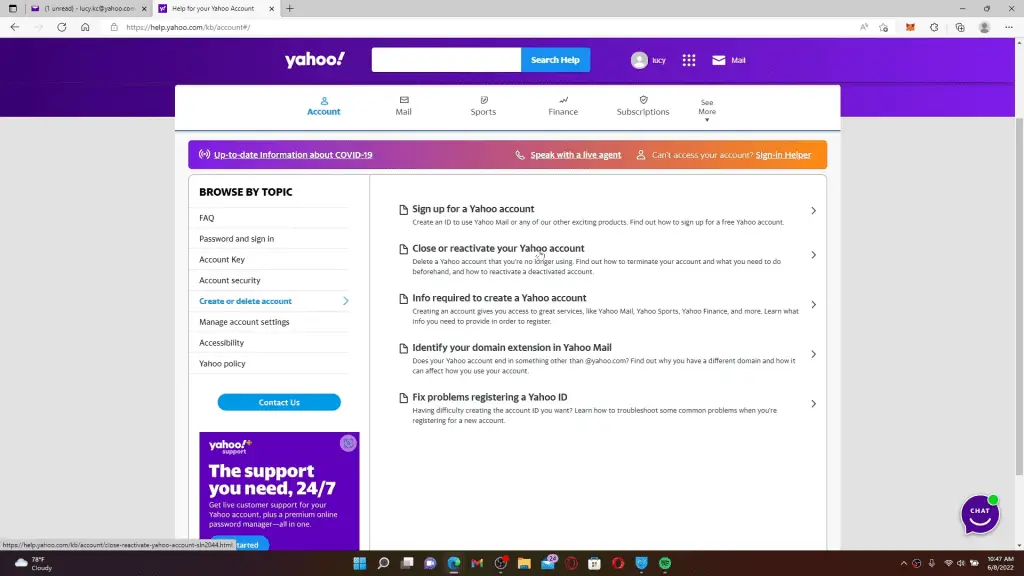Click the browser home icon
Viewport: 1024px width, 576px height.
(85, 27)
